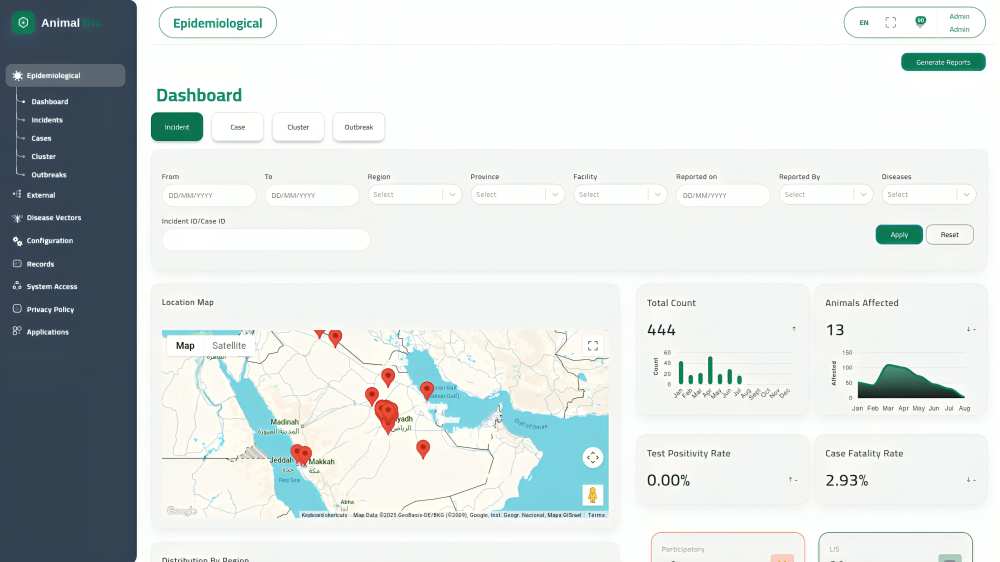Click the Applications icon in sidebar

point(17,331)
